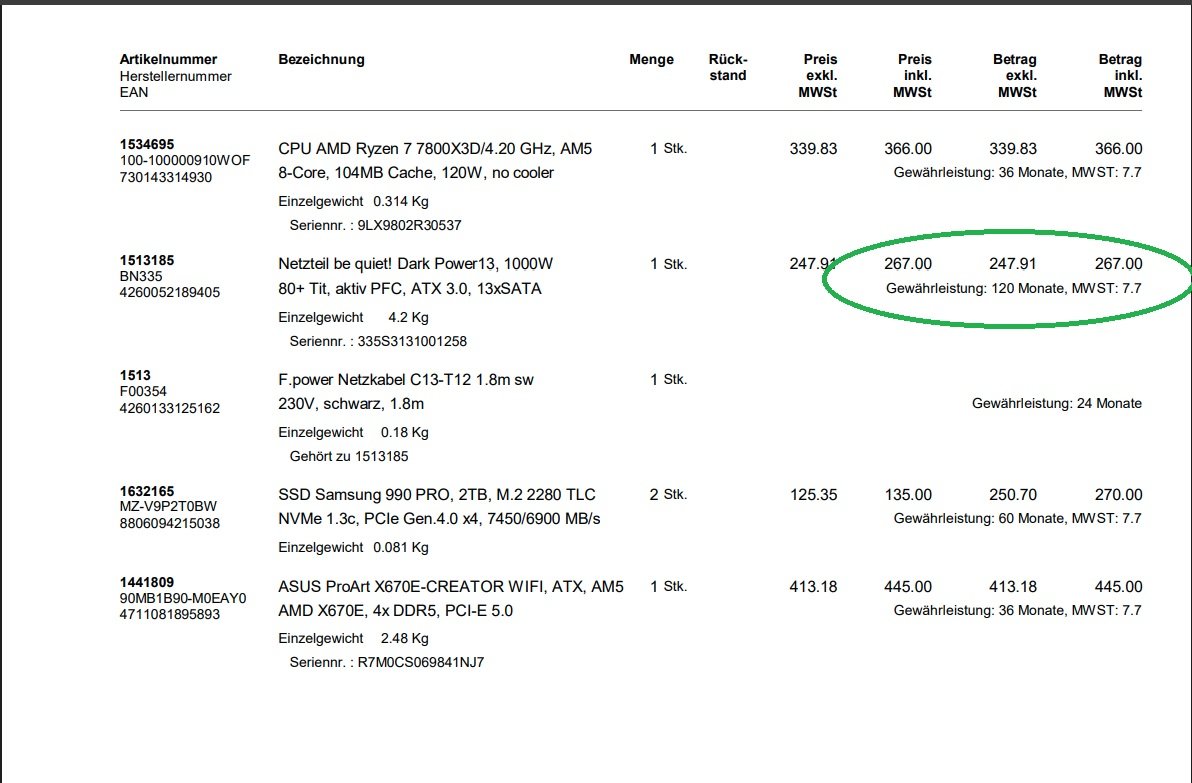Click Gewährleistung: 24 Monate text

1057,404
